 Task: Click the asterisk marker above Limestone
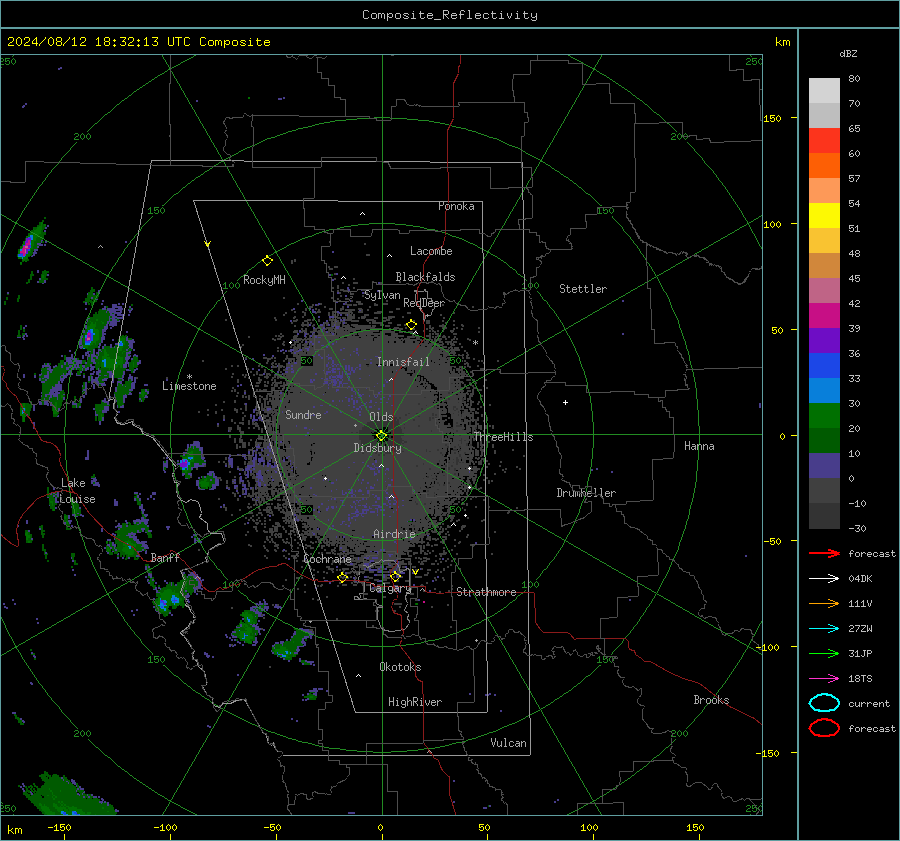(x=189, y=377)
